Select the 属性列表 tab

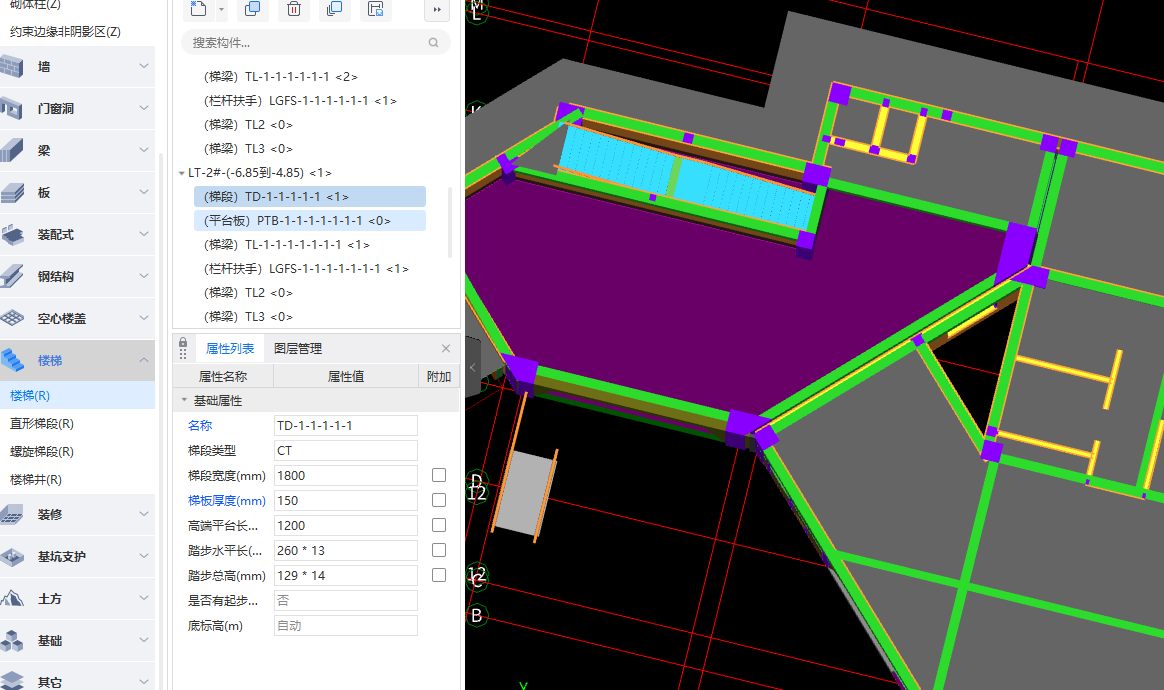coord(230,348)
